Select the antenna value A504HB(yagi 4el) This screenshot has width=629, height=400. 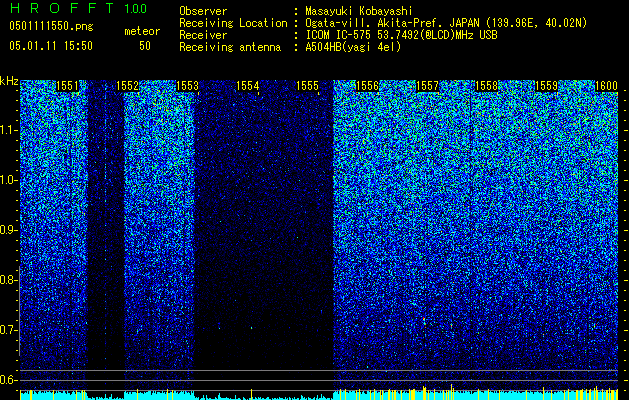click(x=353, y=47)
